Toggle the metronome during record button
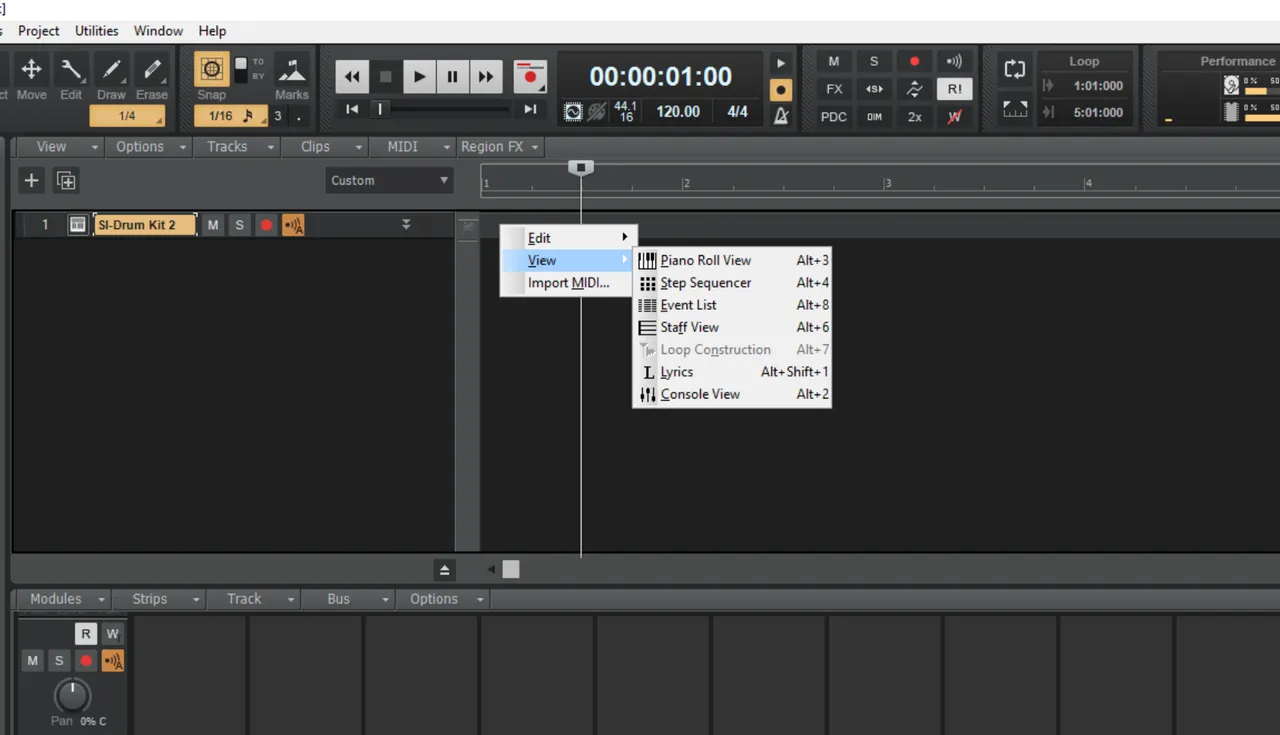1280x735 pixels. point(781,90)
